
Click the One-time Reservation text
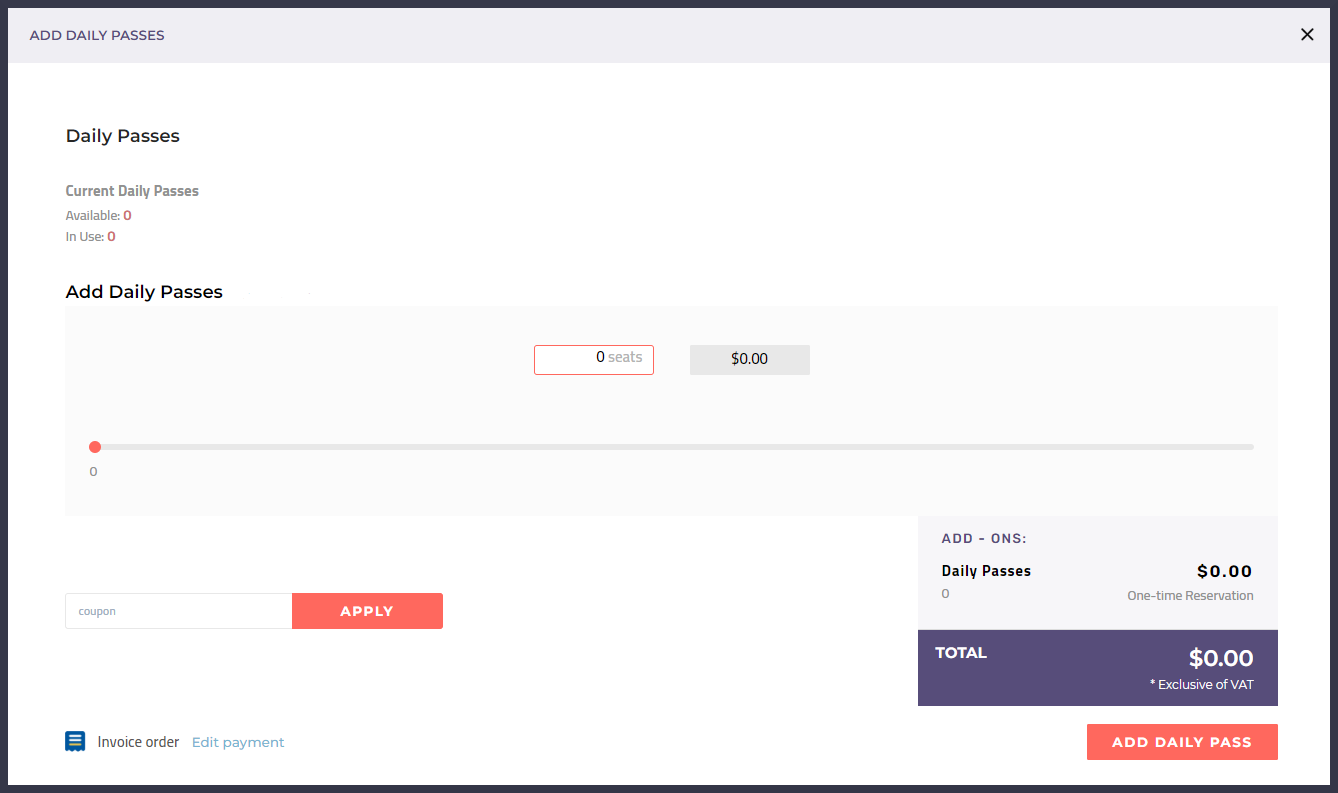(x=1190, y=596)
